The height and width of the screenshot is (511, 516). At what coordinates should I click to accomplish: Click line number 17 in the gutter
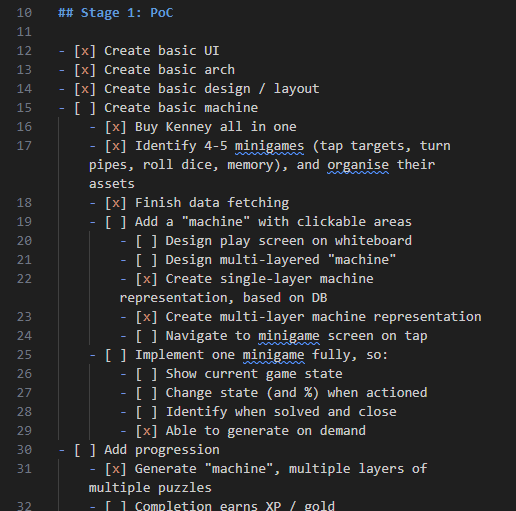24,146
